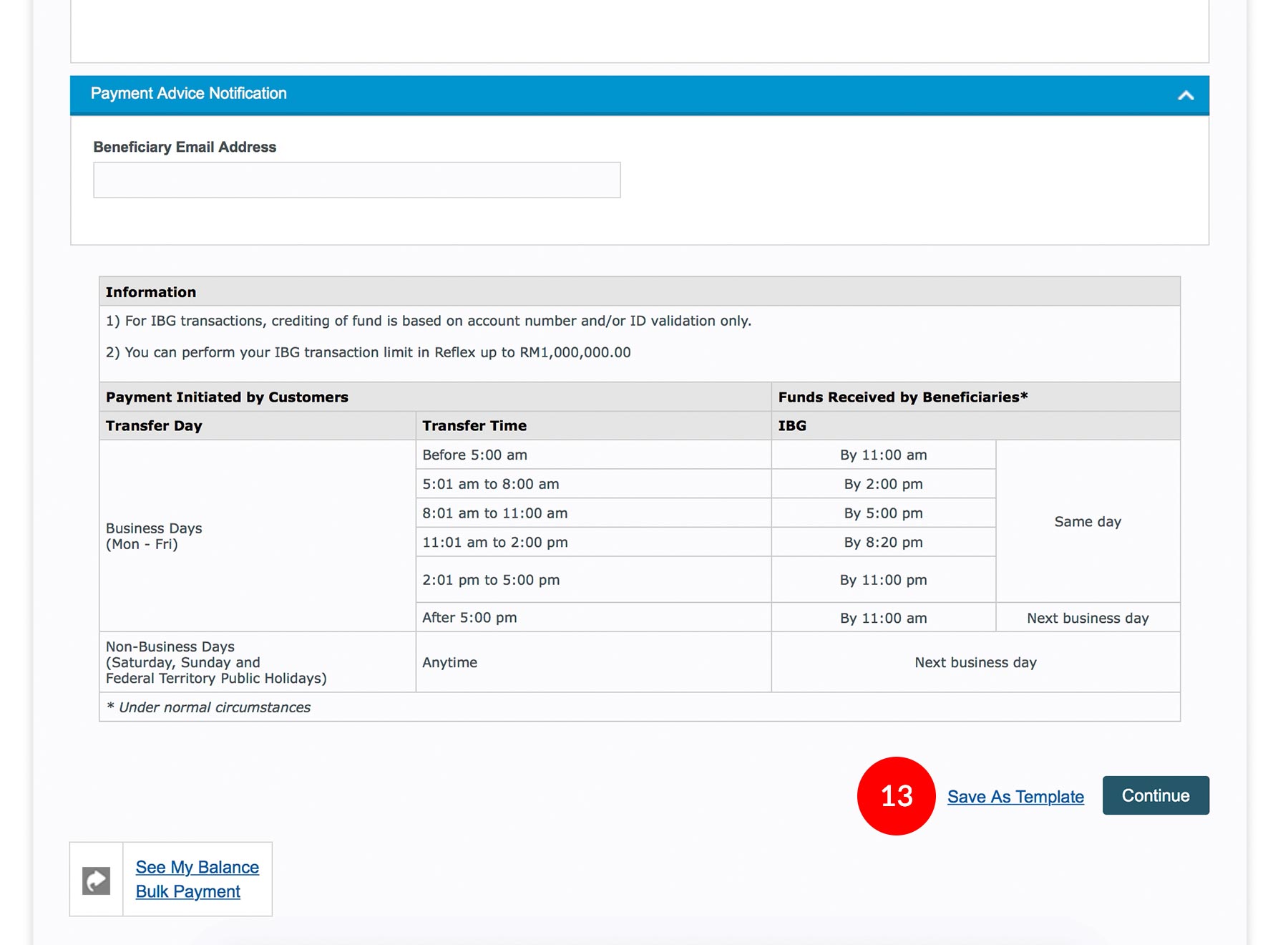Open the Save As Template link
1288x945 pixels.
(1015, 796)
